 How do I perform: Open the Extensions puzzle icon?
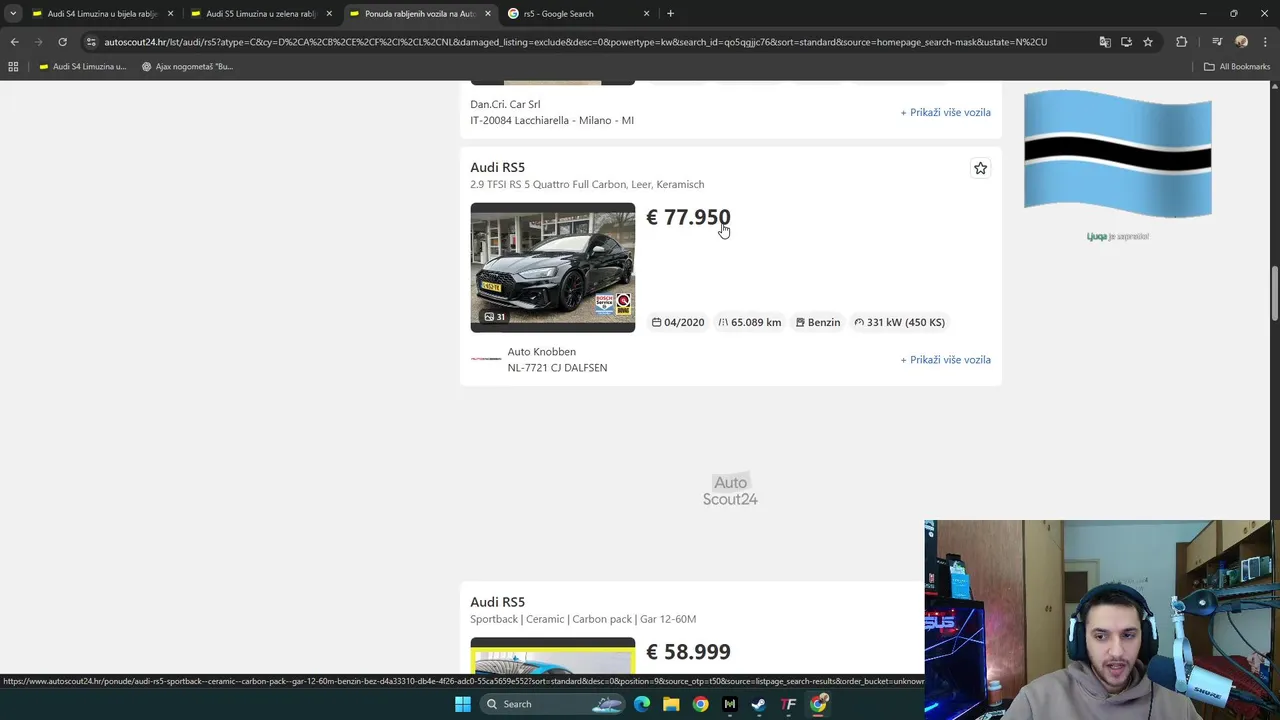(1182, 42)
